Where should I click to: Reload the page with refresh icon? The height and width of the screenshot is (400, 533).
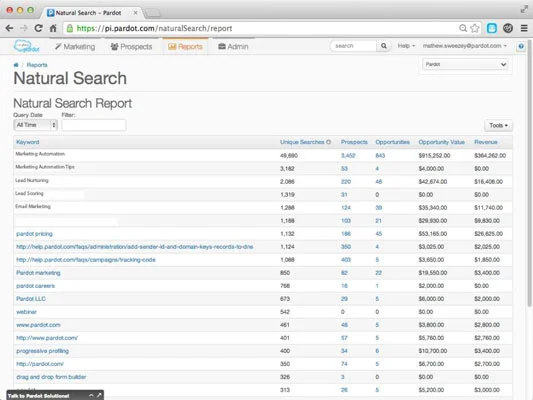pyautogui.click(x=38, y=28)
